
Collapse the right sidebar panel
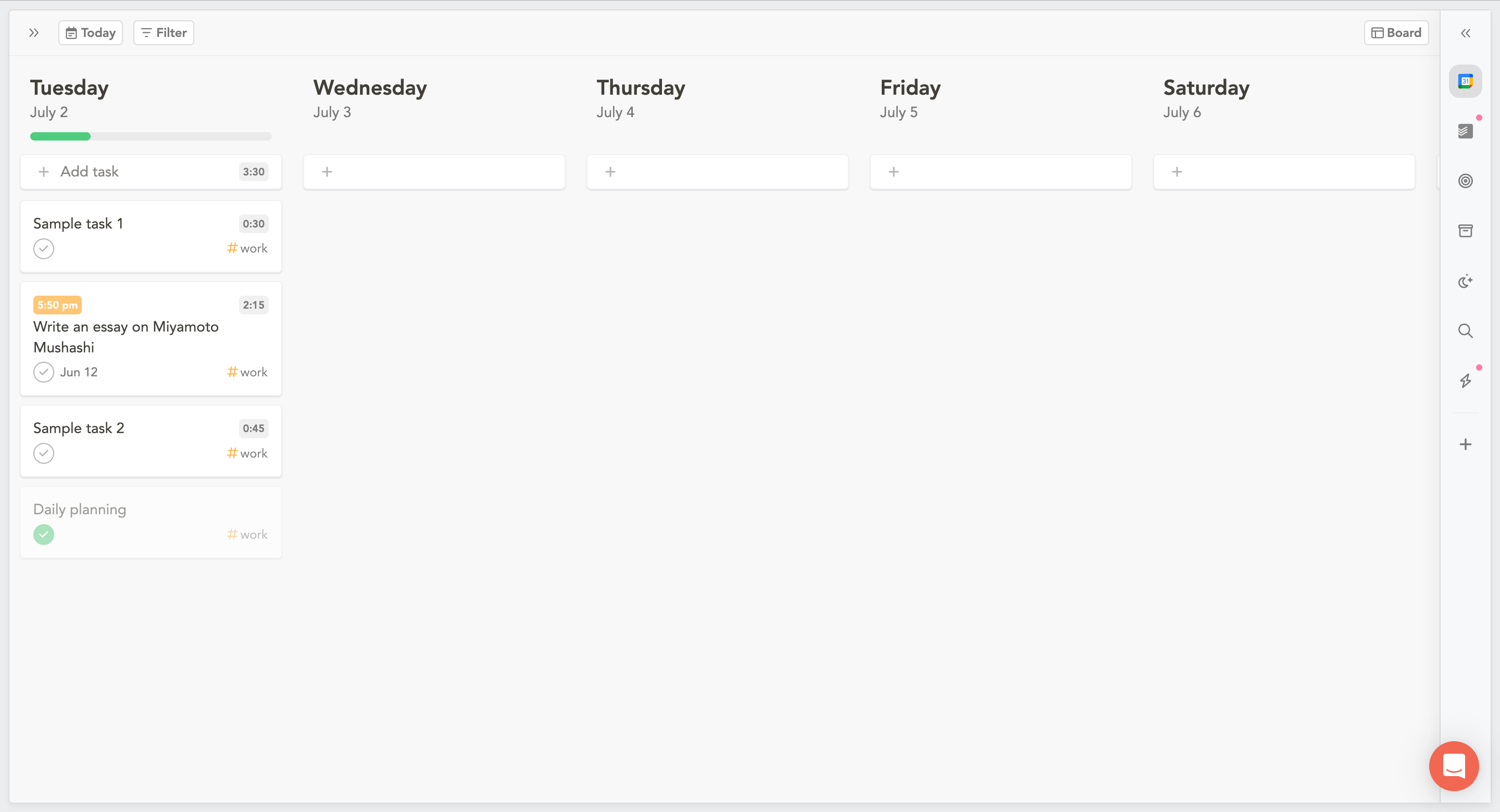(1465, 33)
